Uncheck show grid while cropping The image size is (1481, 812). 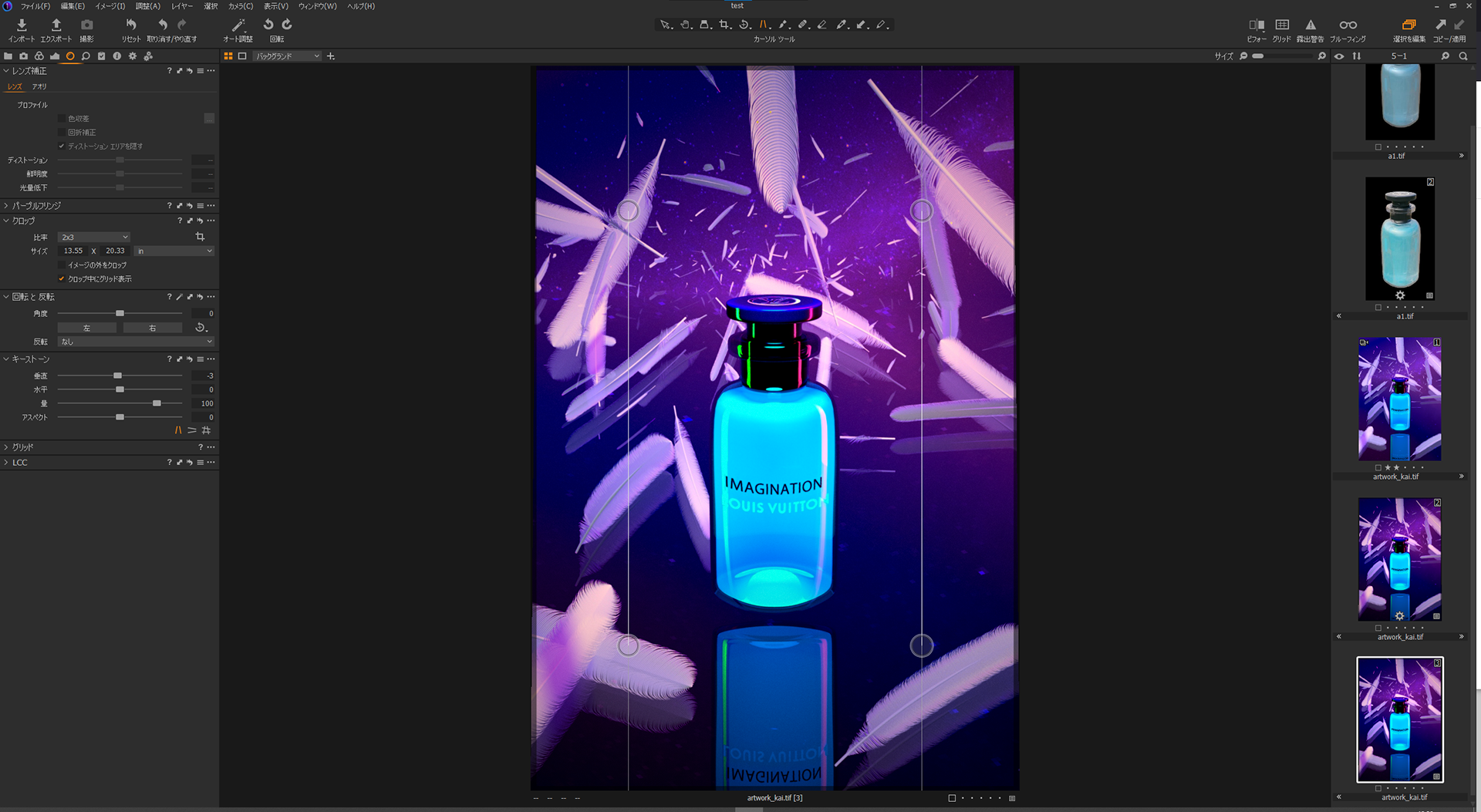coord(62,279)
